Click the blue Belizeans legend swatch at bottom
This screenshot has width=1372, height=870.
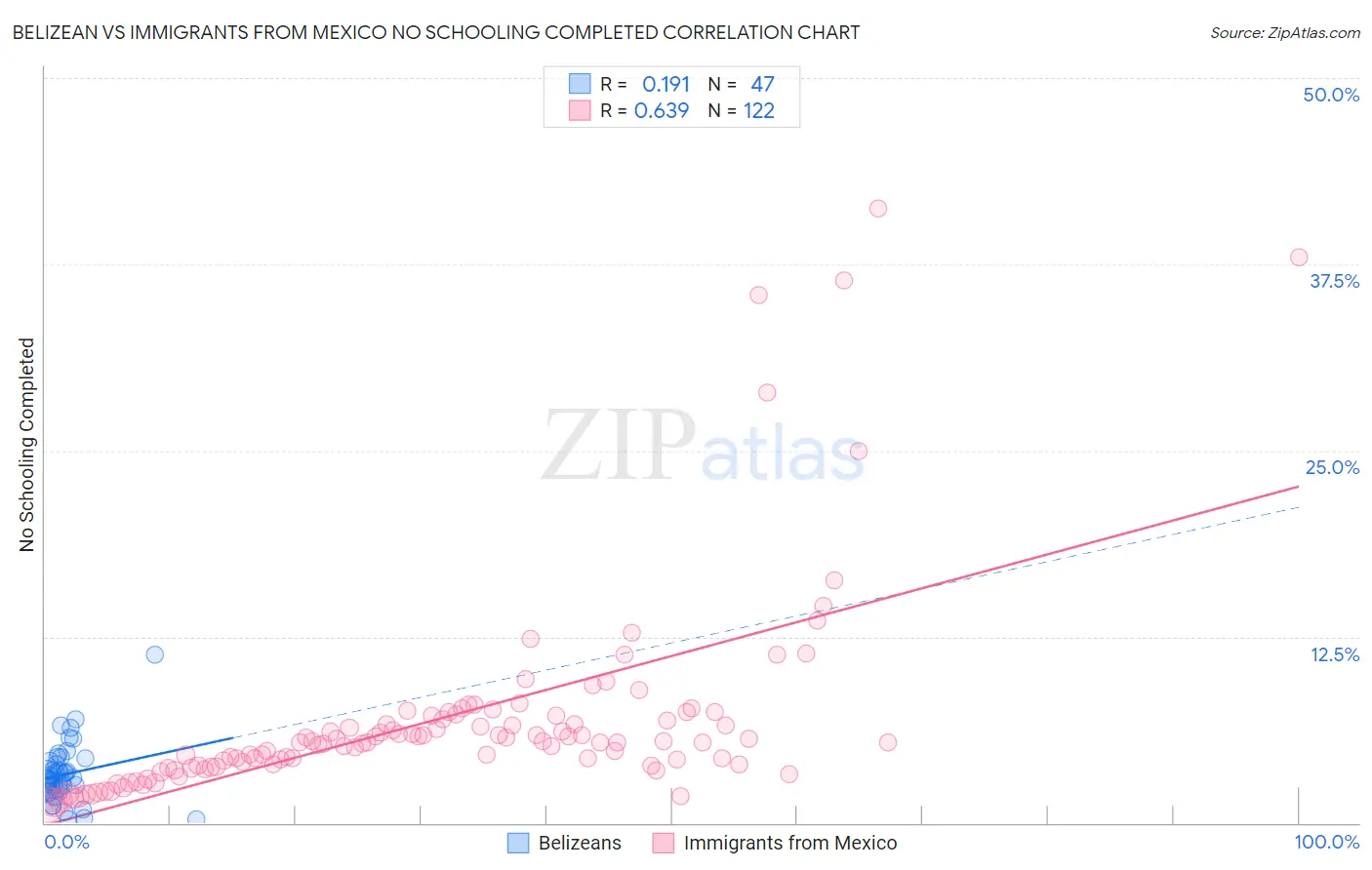pos(518,843)
